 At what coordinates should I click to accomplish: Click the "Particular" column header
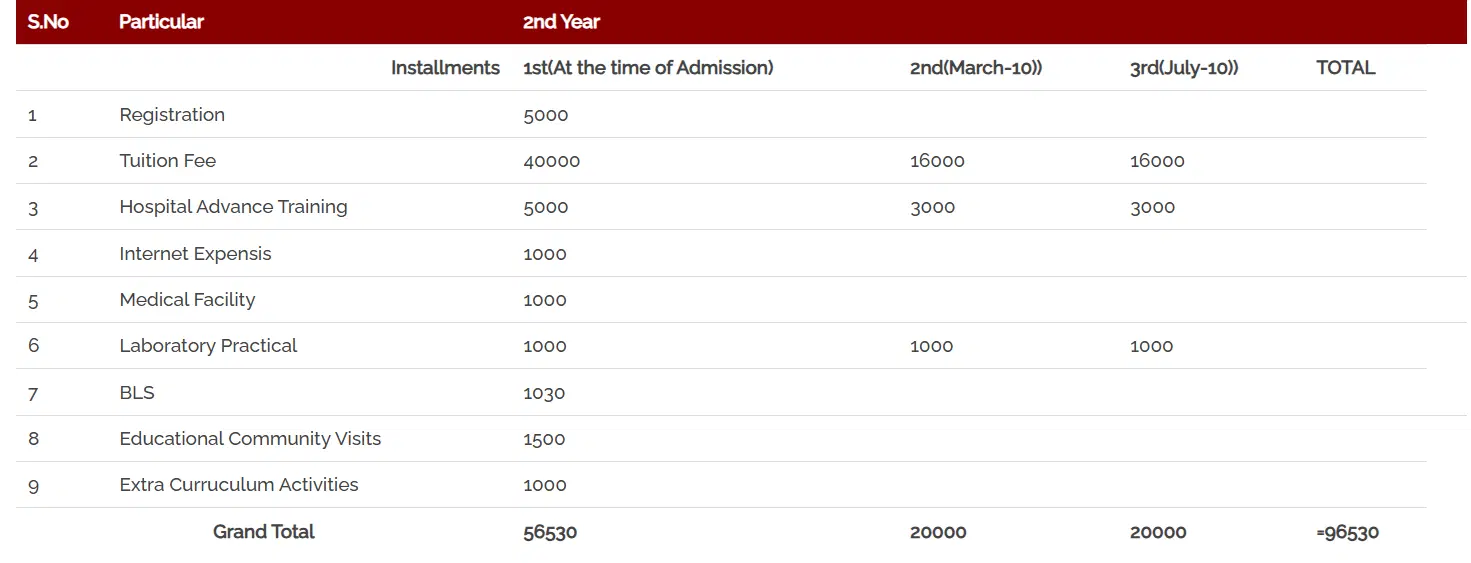(161, 22)
